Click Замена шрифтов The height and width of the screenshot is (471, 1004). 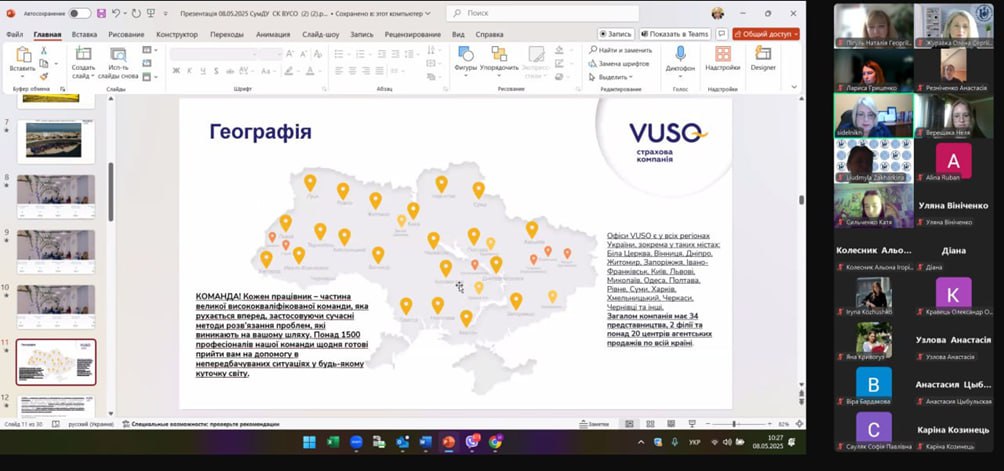(619, 63)
